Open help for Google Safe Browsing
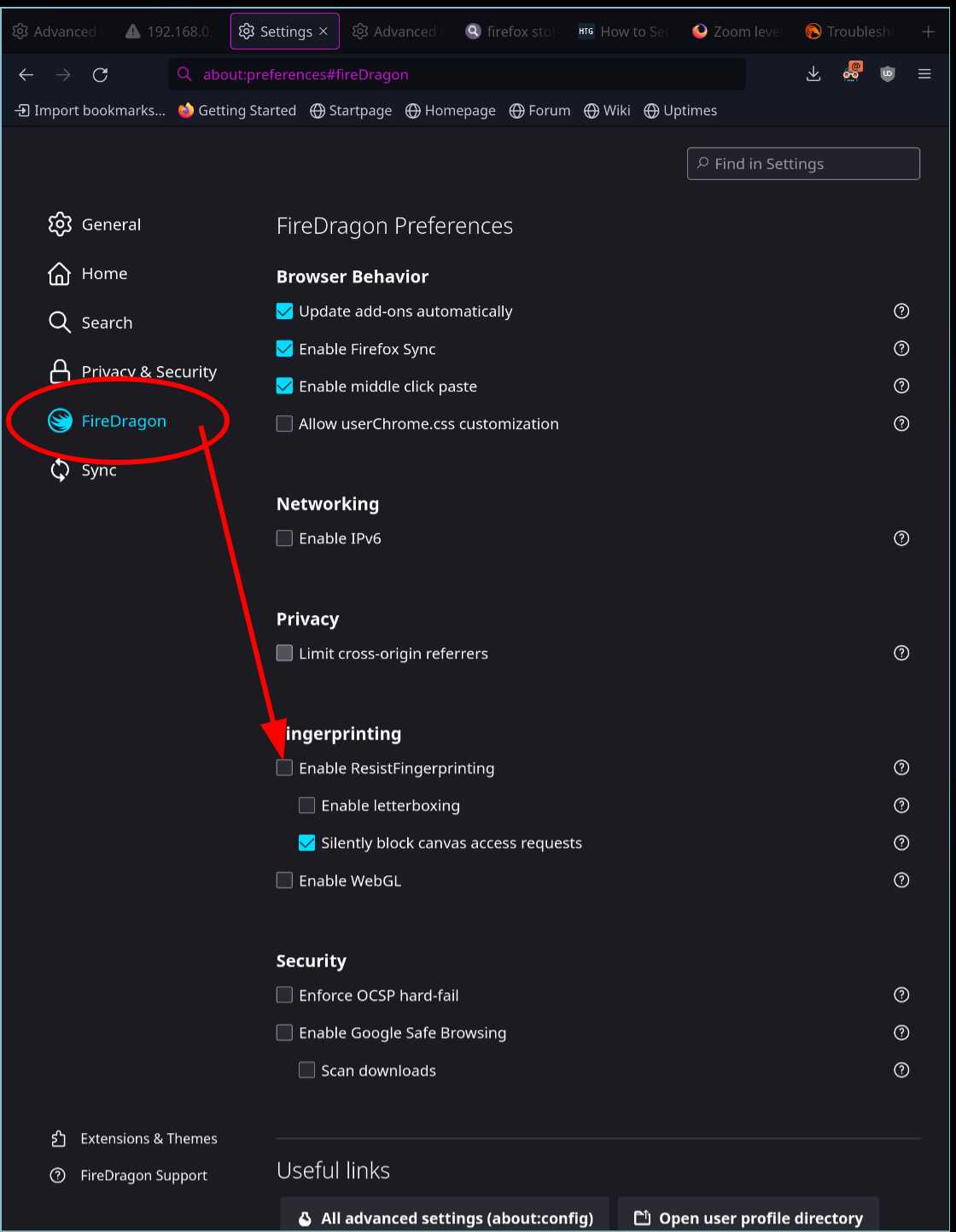 (901, 1032)
